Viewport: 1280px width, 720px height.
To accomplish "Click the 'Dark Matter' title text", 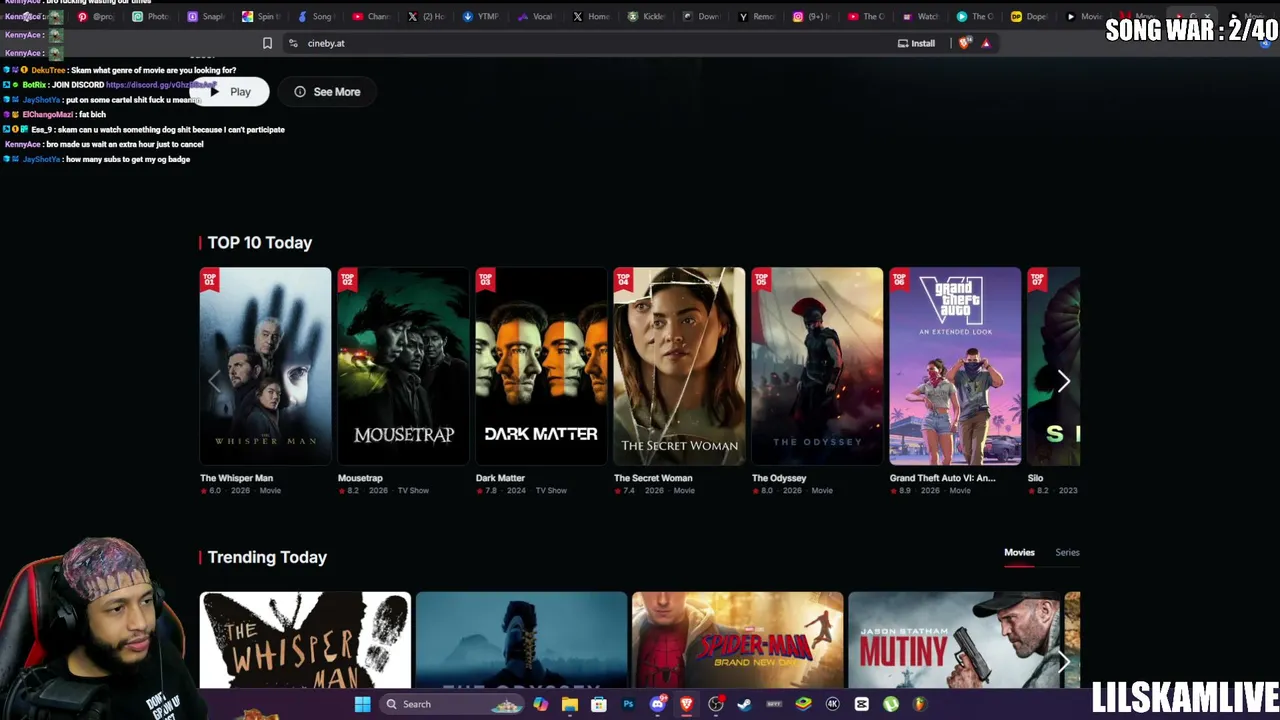I will tap(500, 478).
